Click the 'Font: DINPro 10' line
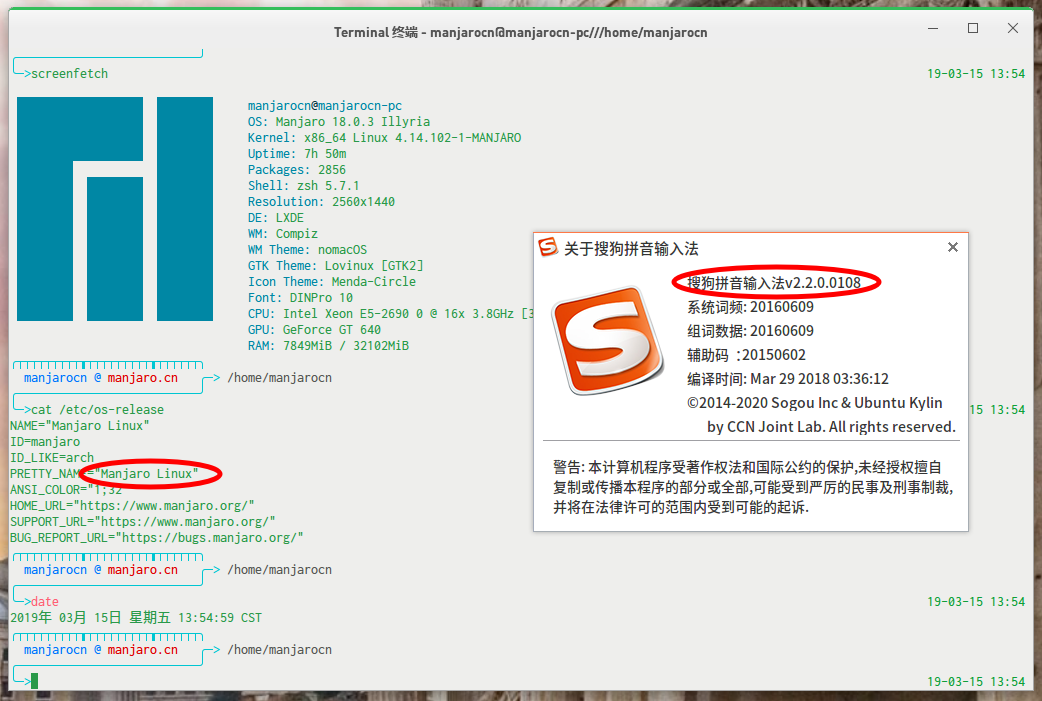The width and height of the screenshot is (1042, 701). click(x=300, y=297)
